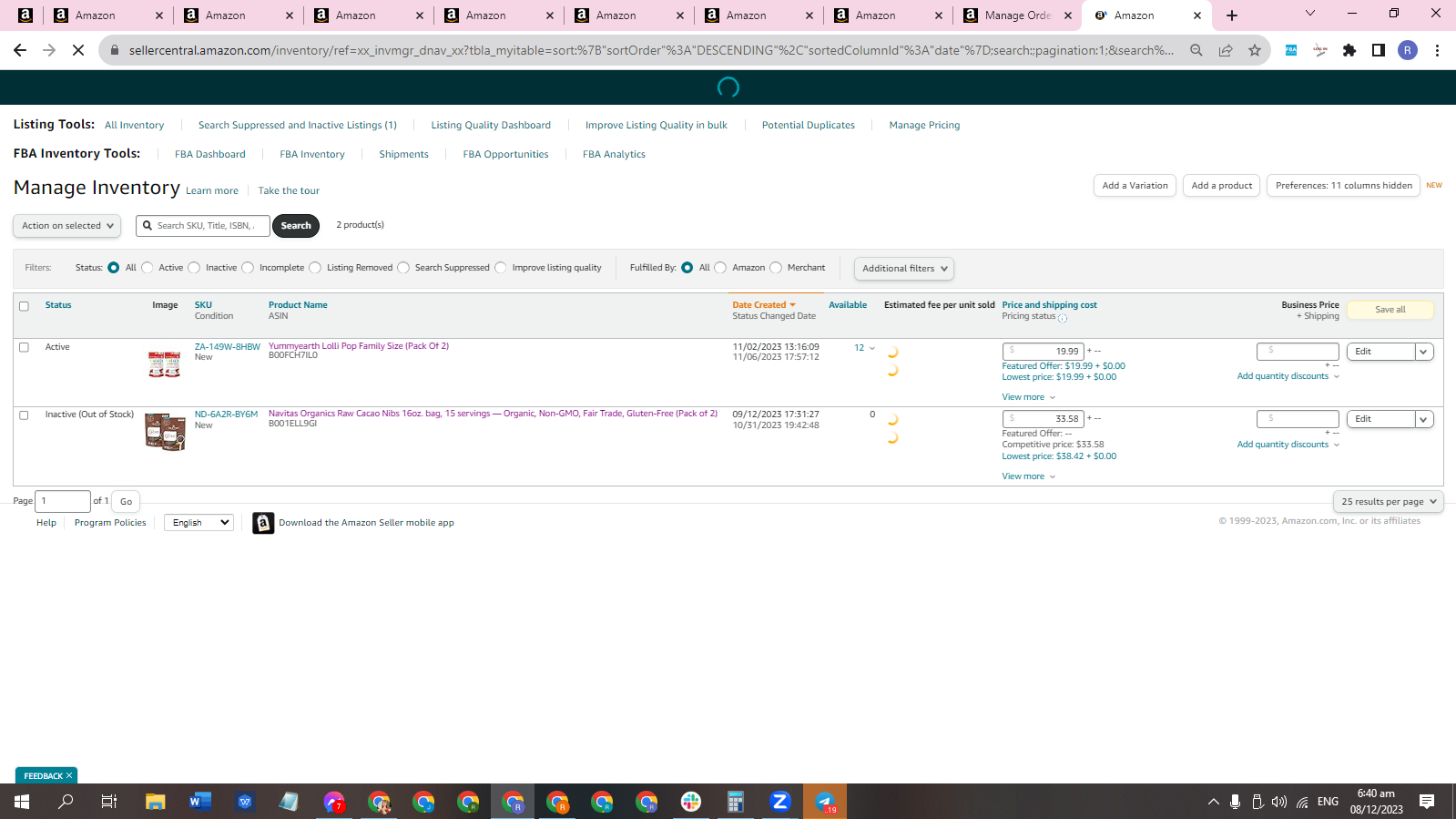Screen dimensions: 1456x819
Task: Tick the select-all checkbox in table header
Action: 25,306
